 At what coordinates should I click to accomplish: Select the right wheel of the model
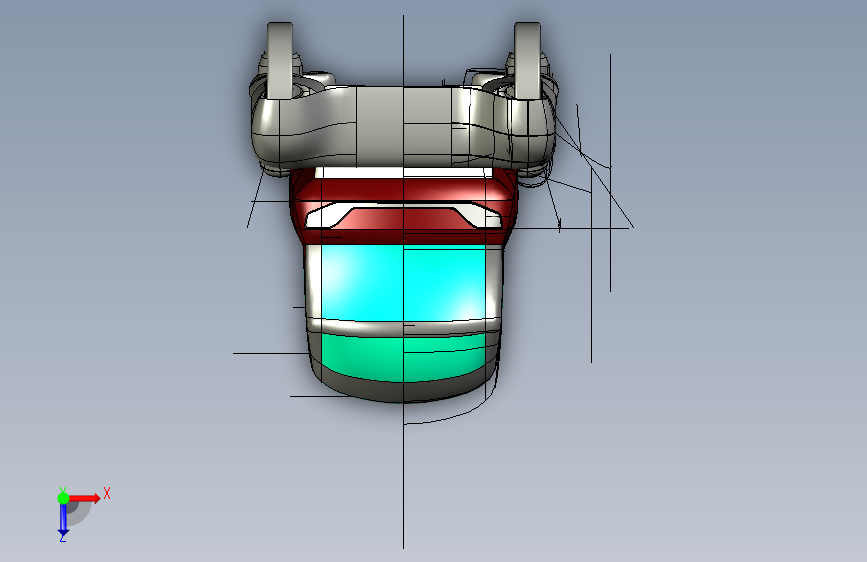pyautogui.click(x=527, y=61)
